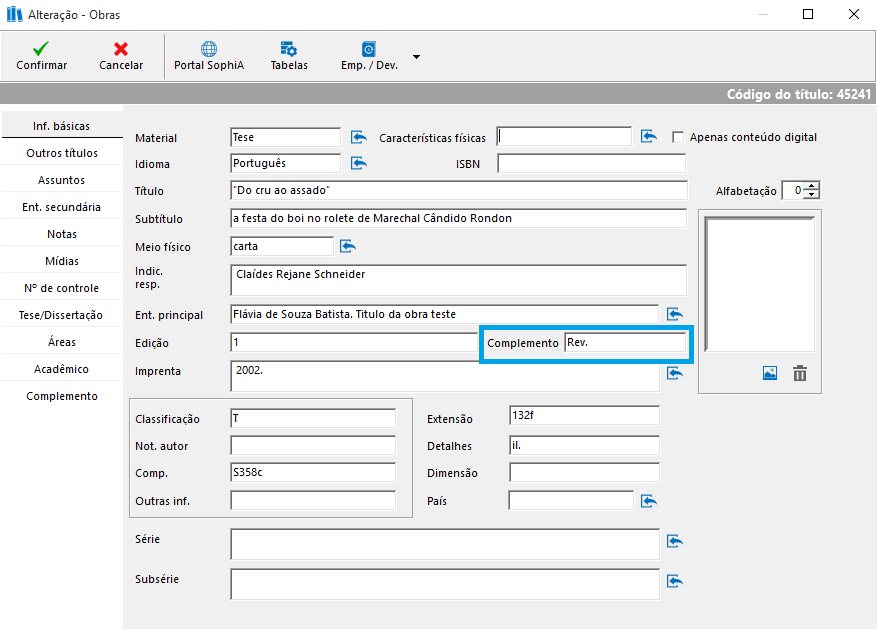Click the lookup arrow beside Meio físico

tap(347, 246)
